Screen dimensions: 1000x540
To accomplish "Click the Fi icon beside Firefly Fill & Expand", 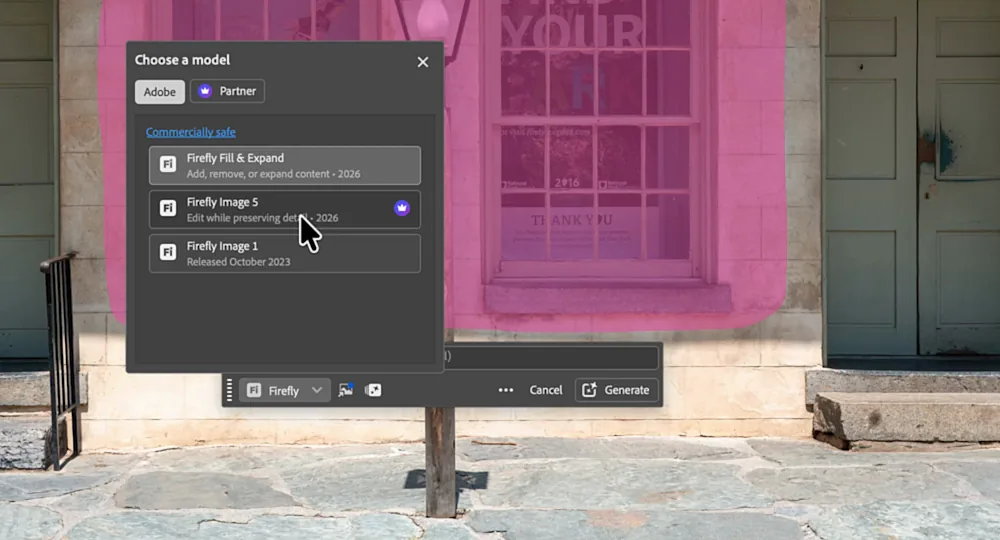I will coord(168,164).
